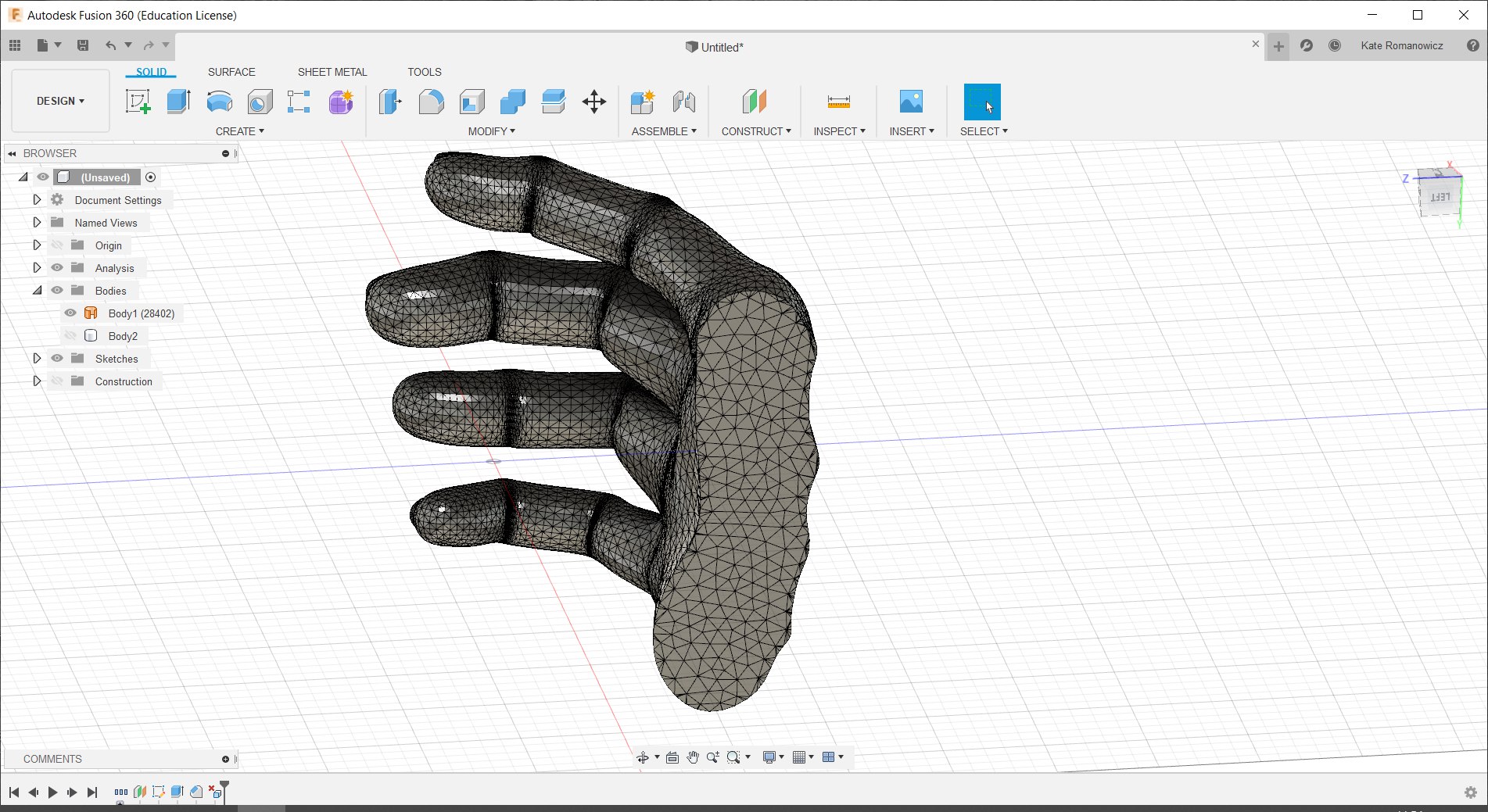Select the Combine tool
The image size is (1488, 812).
[x=512, y=102]
